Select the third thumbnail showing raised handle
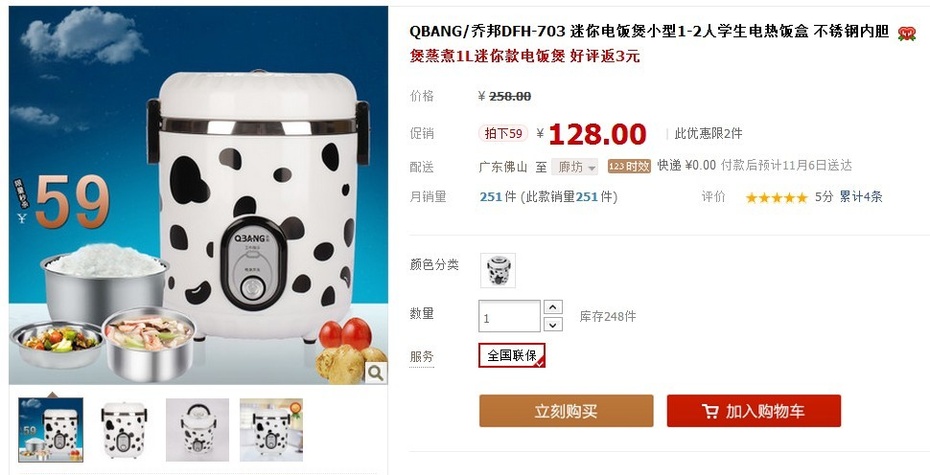The width and height of the screenshot is (930, 475). pyautogui.click(x=197, y=430)
